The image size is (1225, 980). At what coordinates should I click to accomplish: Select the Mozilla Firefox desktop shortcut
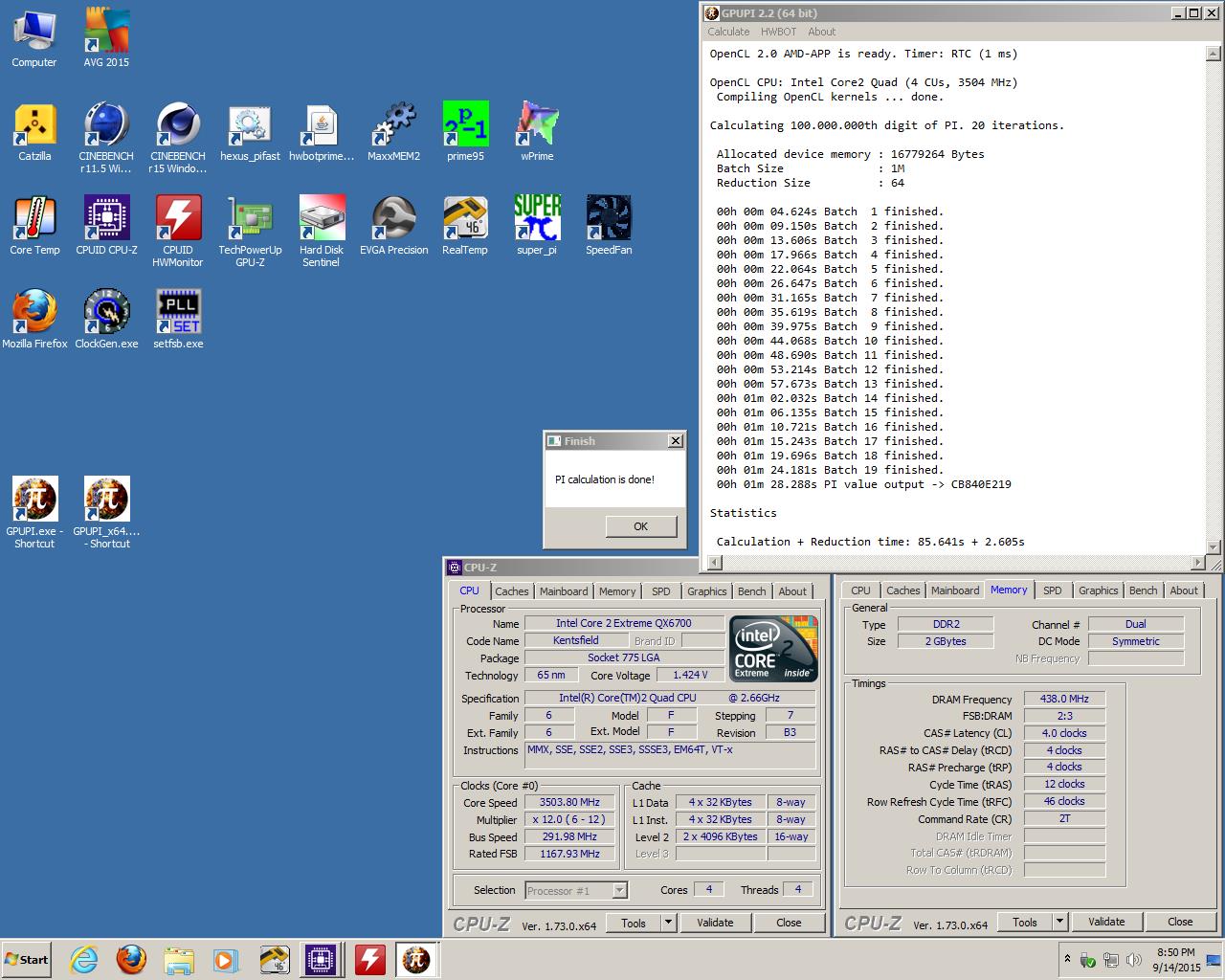click(34, 320)
